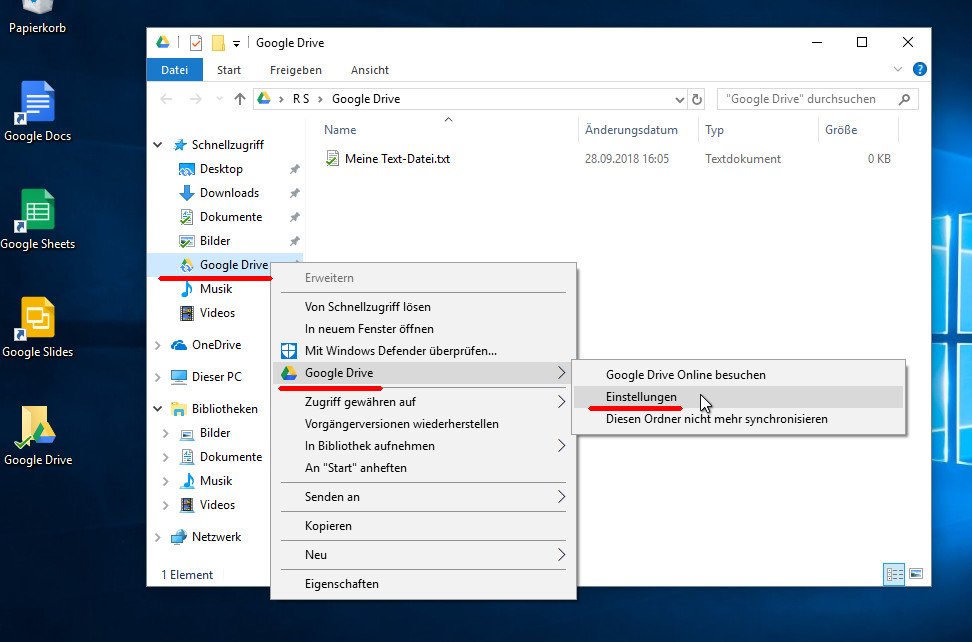Expand the OneDrive tree node
972x642 pixels.
(157, 345)
